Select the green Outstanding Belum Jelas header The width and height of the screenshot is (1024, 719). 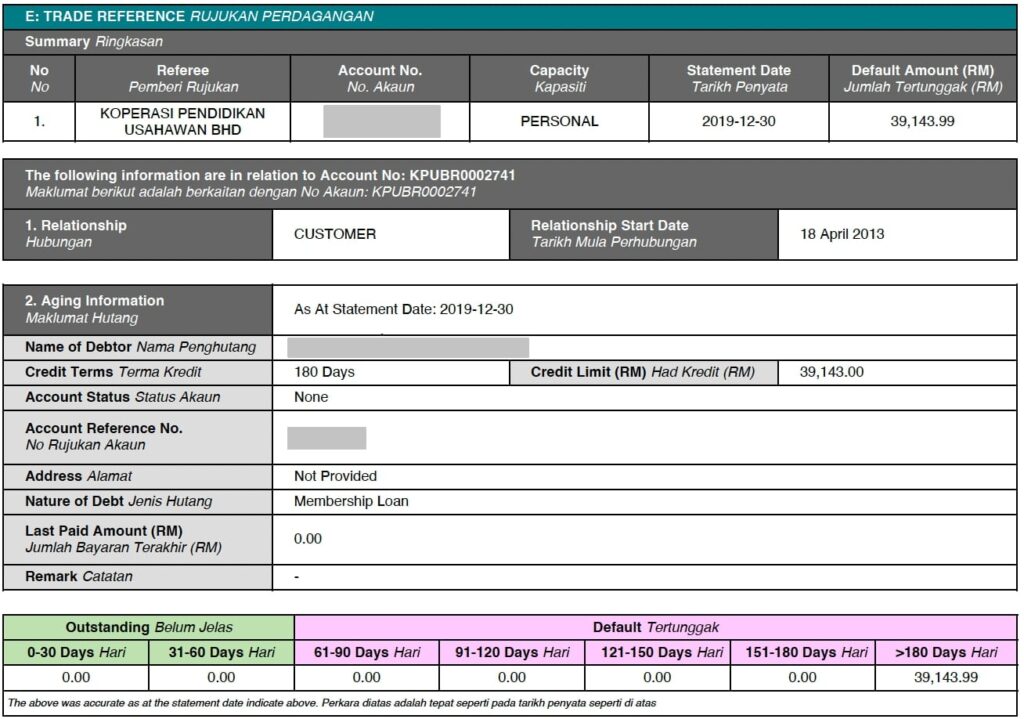(149, 628)
